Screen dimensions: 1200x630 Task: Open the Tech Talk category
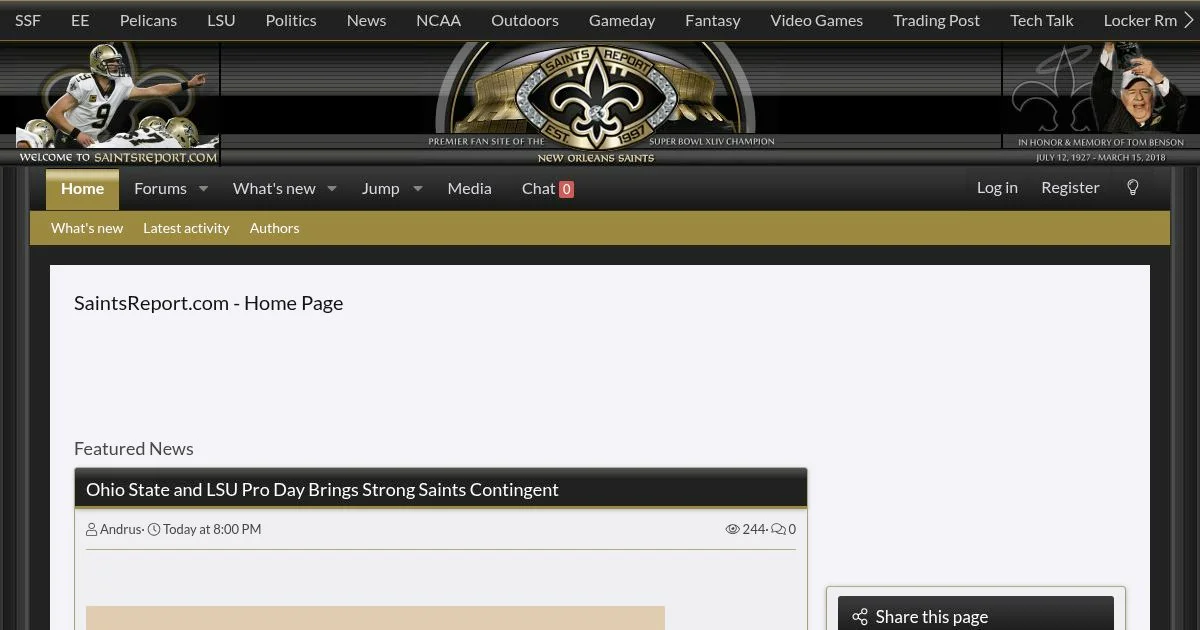[1042, 20]
